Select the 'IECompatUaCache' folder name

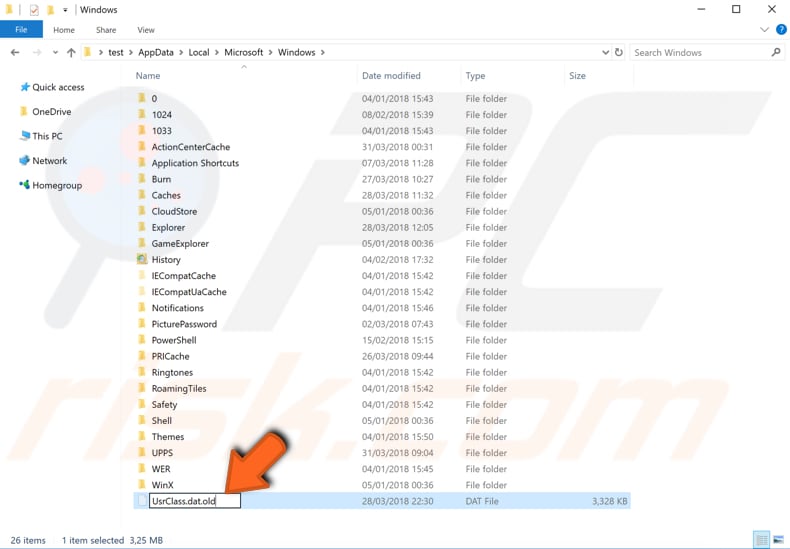189,292
